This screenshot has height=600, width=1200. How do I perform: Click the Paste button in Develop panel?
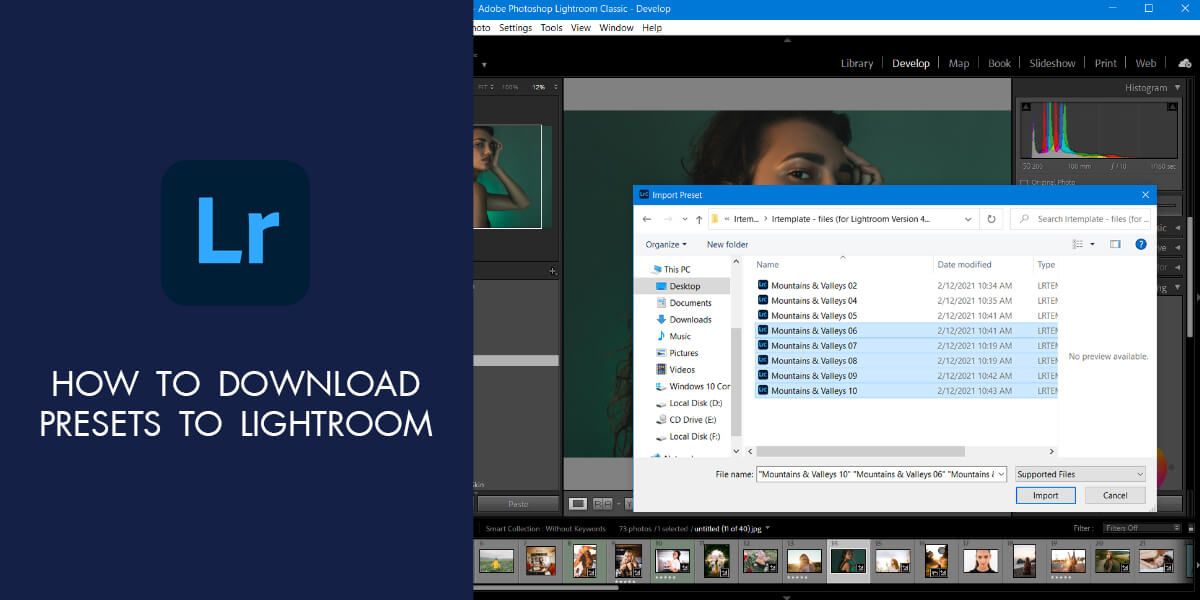point(518,504)
